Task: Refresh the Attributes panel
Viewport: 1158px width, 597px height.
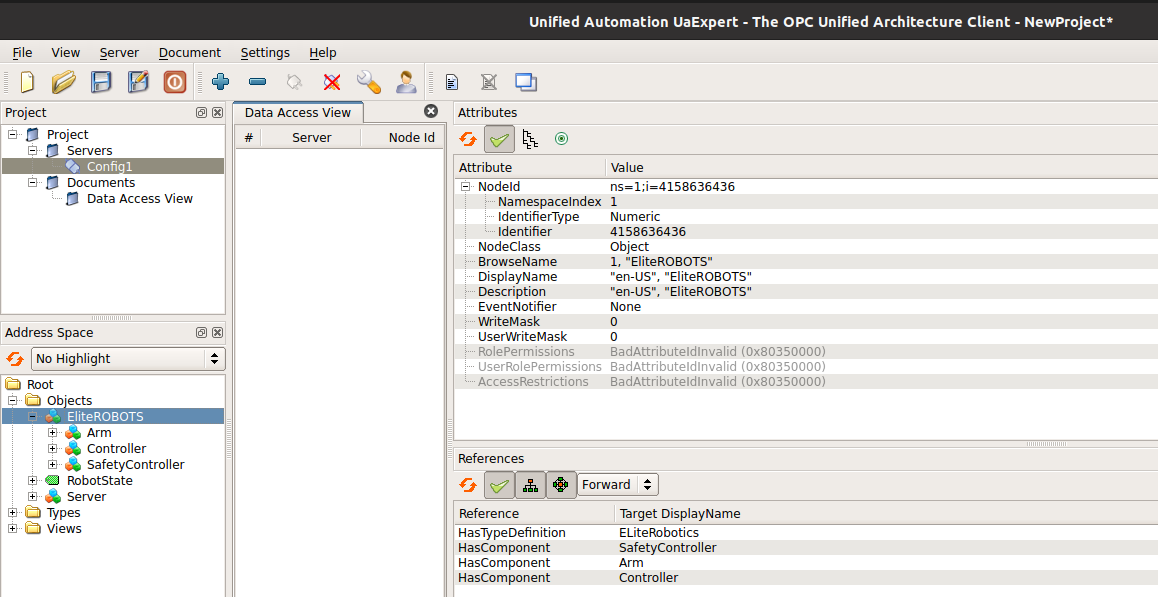Action: tap(467, 139)
